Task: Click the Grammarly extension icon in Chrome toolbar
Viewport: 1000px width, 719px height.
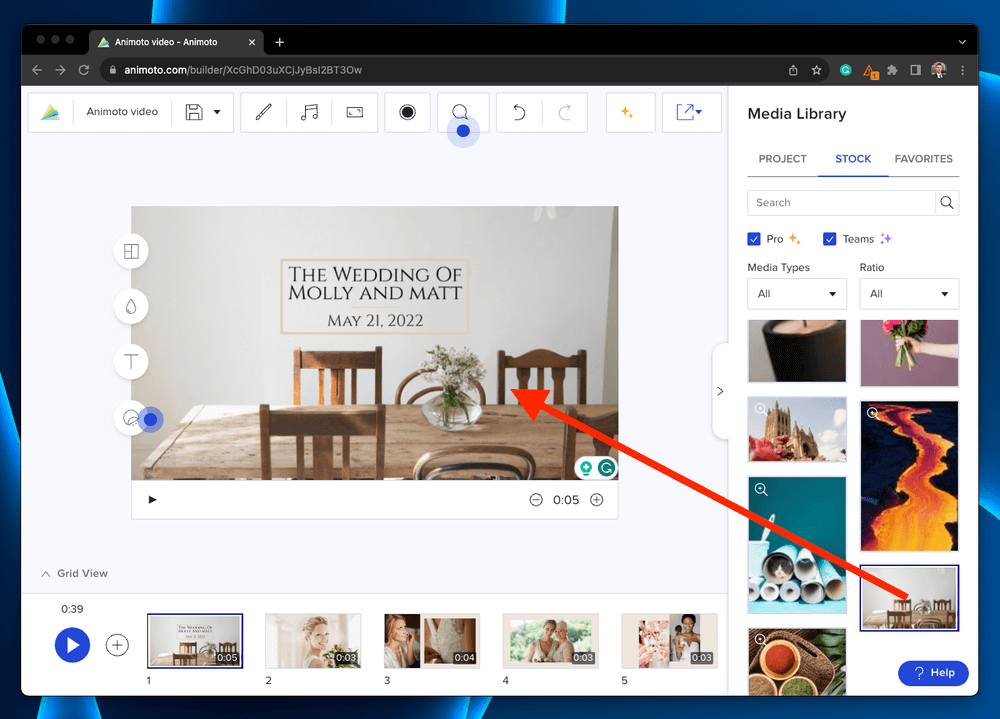Action: pyautogui.click(x=846, y=70)
